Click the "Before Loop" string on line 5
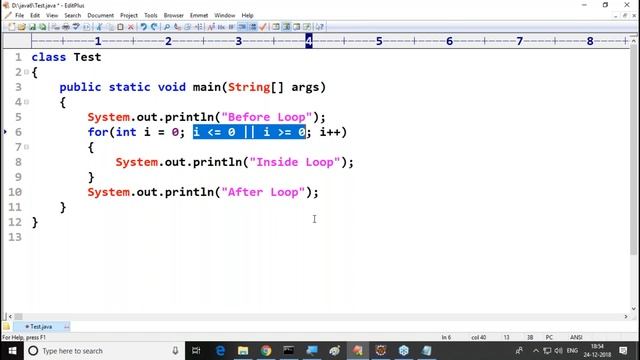The image size is (640, 360). [x=267, y=117]
